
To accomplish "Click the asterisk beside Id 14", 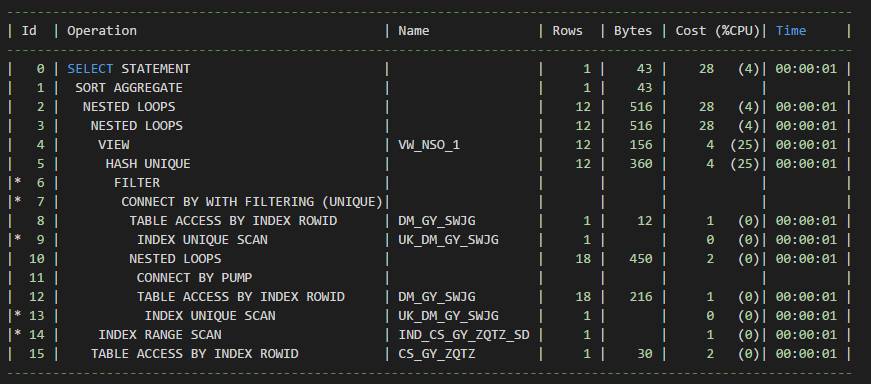I will click(x=17, y=335).
